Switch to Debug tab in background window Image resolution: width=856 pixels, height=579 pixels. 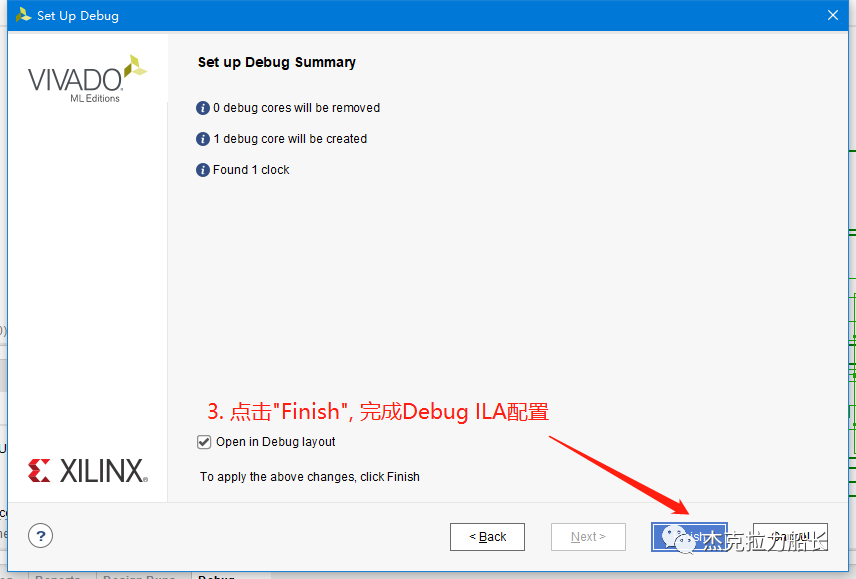(x=217, y=576)
